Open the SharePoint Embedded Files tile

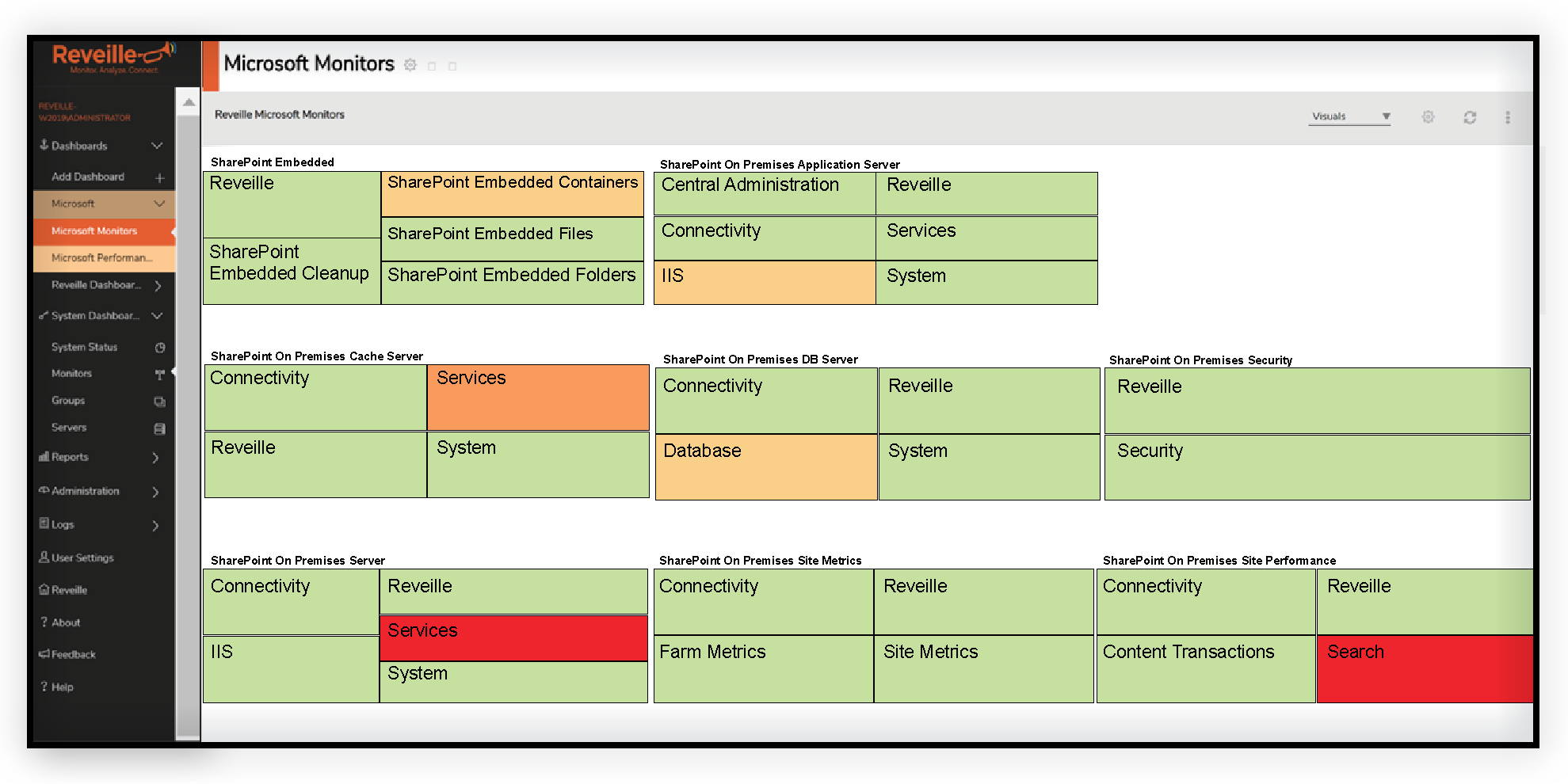pos(513,239)
